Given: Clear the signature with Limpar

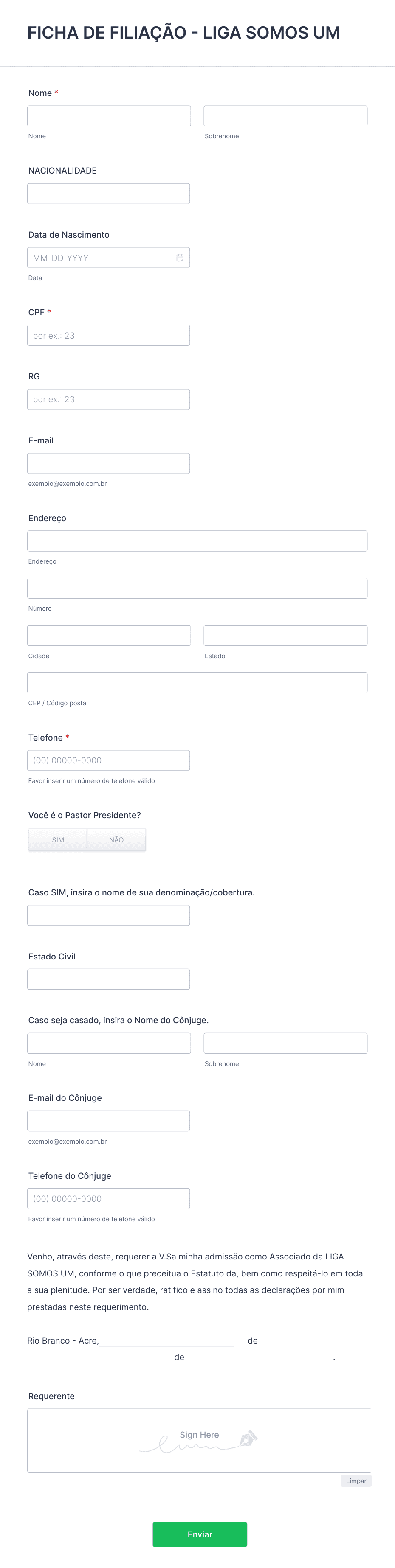Looking at the screenshot, I should point(356,1481).
